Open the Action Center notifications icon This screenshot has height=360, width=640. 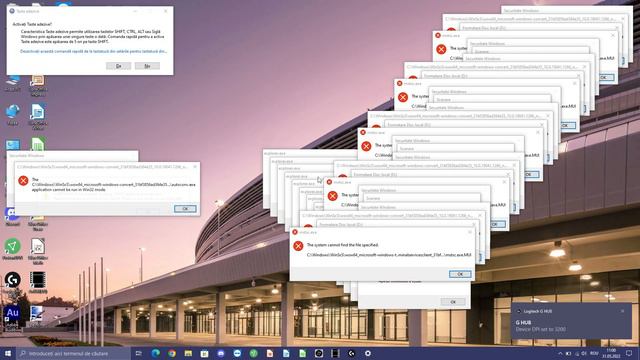coord(629,353)
